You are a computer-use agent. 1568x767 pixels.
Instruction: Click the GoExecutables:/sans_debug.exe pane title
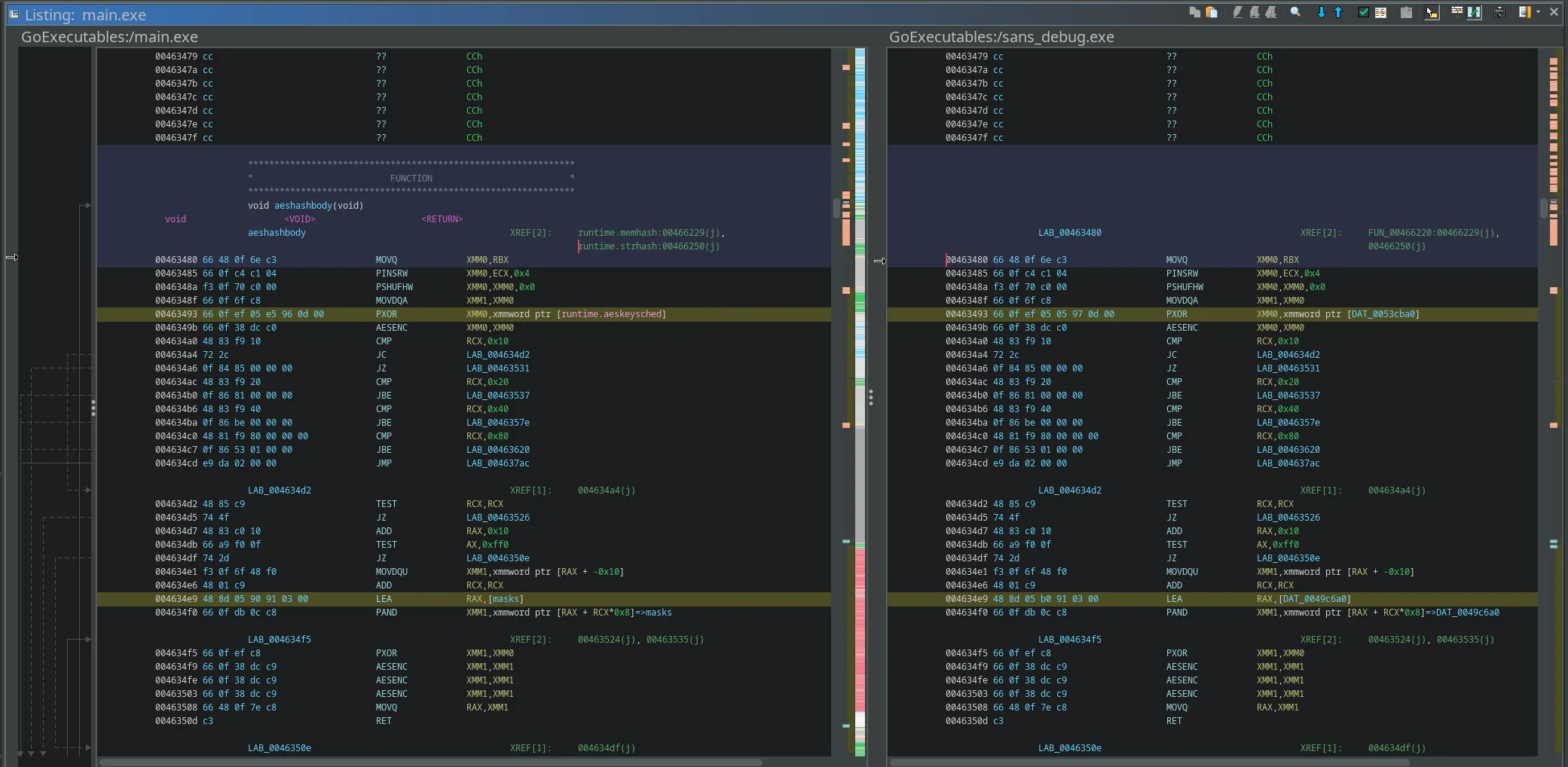pos(1001,37)
